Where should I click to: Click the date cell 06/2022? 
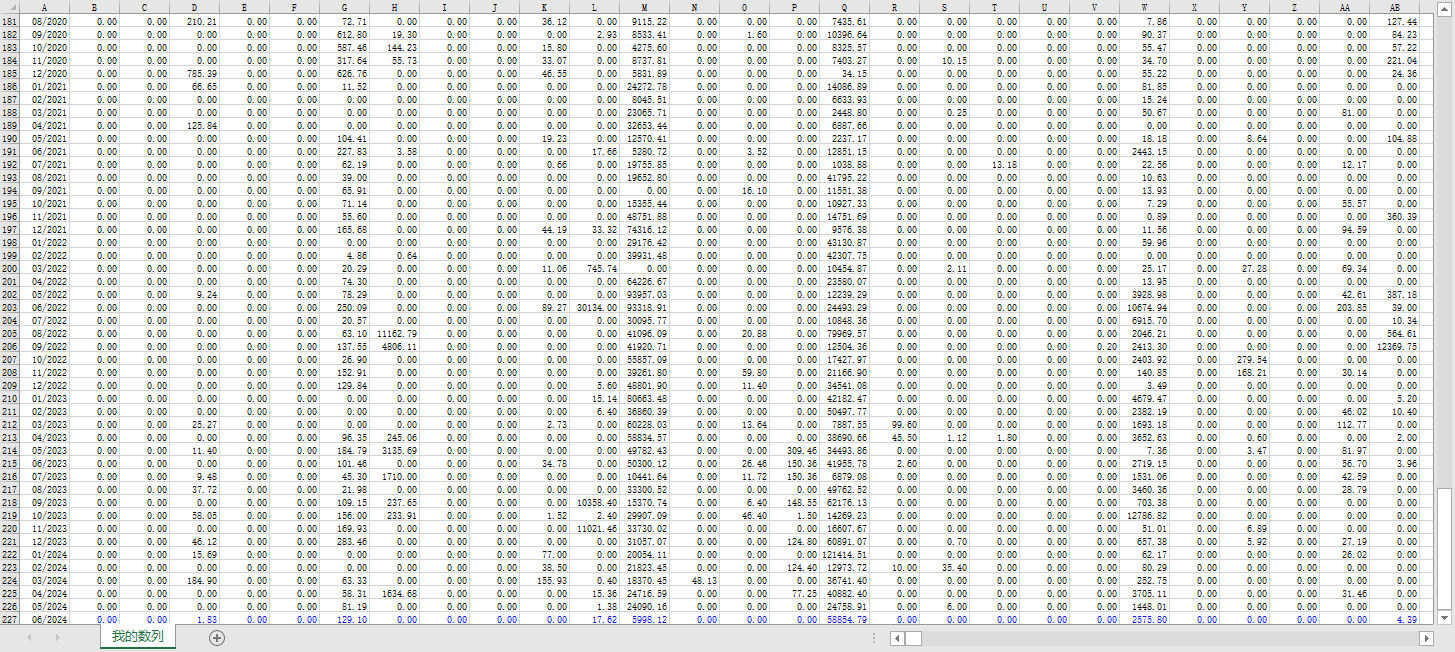point(45,307)
